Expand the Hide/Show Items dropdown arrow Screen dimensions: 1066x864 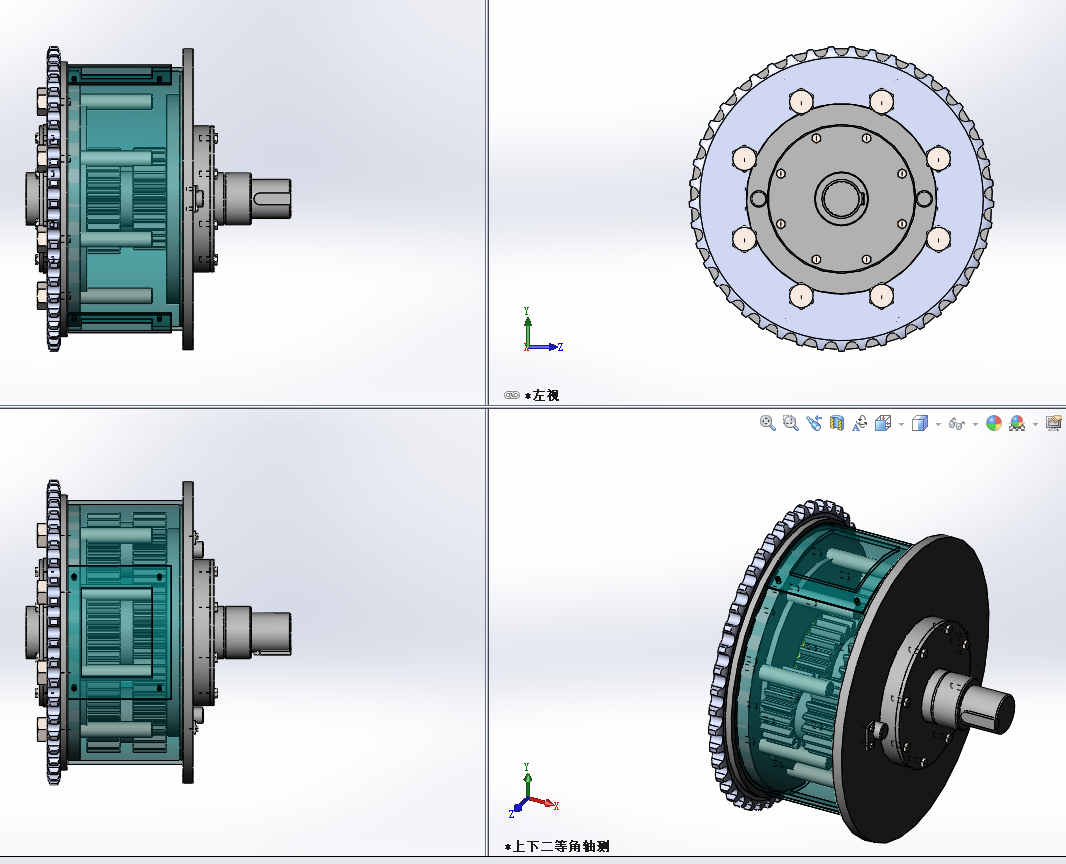(x=975, y=424)
